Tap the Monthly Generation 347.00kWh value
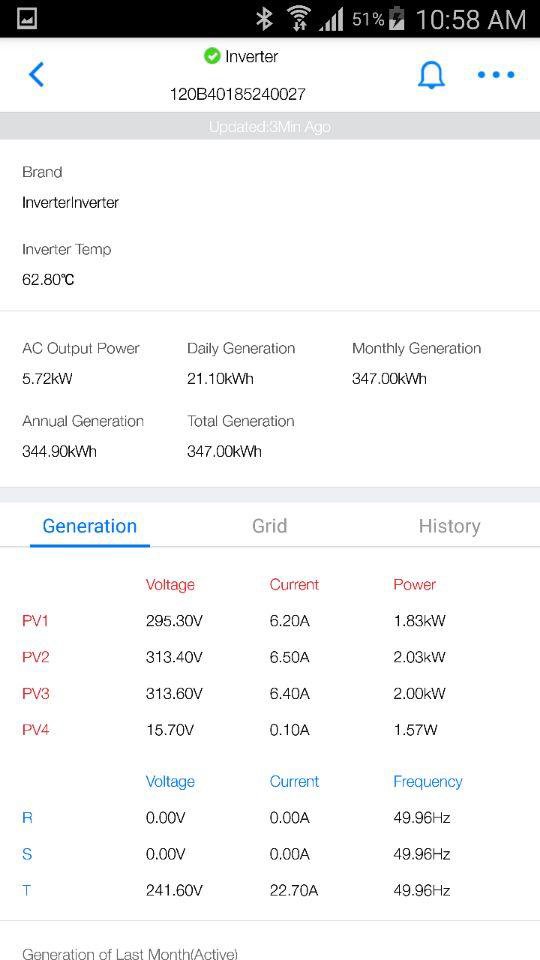Image resolution: width=540 pixels, height=960 pixels. (389, 379)
